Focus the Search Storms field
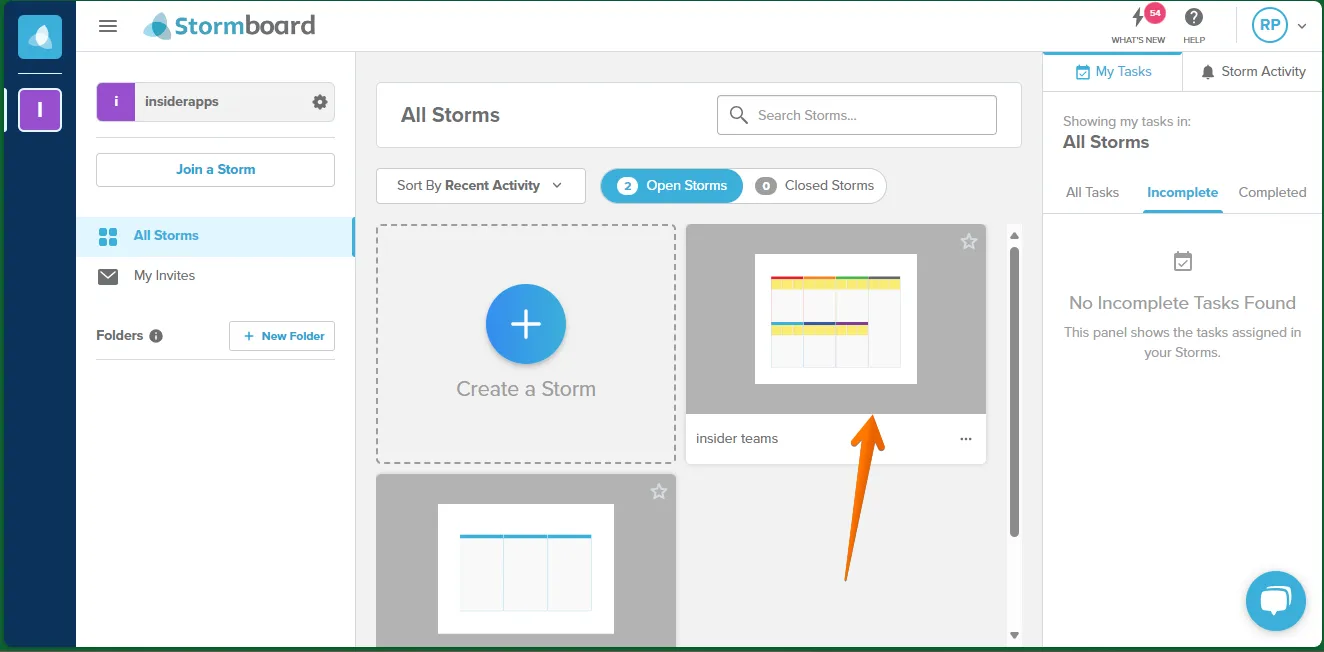Screen dimensions: 1324x652 tap(857, 115)
